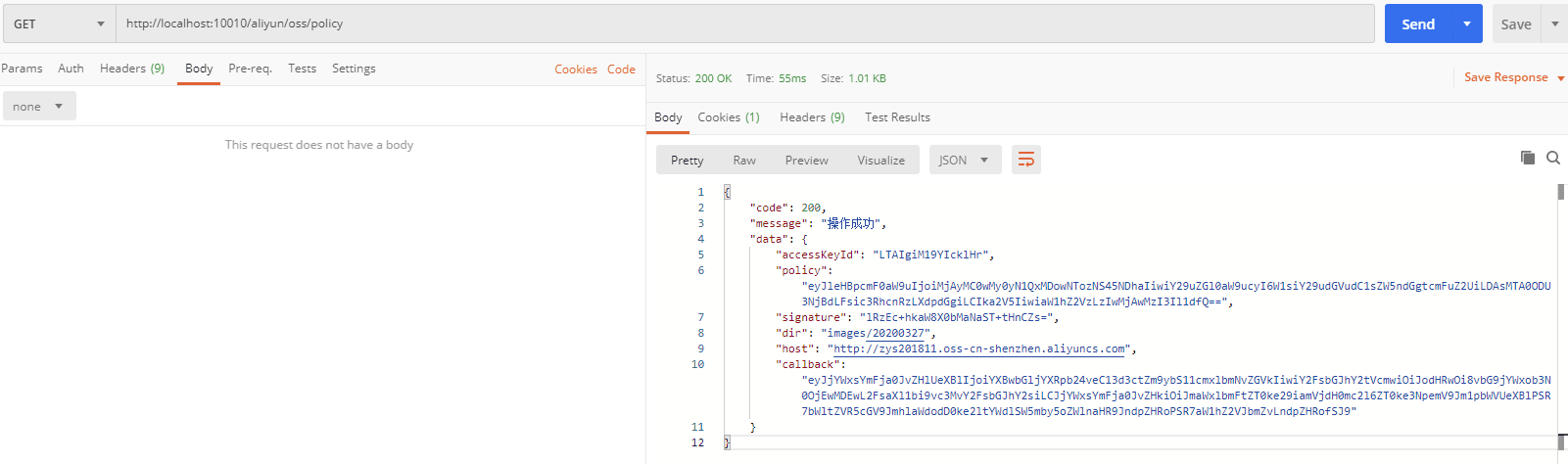The image size is (1568, 464).
Task: Click the copy response to clipboard icon
Action: point(1527,158)
